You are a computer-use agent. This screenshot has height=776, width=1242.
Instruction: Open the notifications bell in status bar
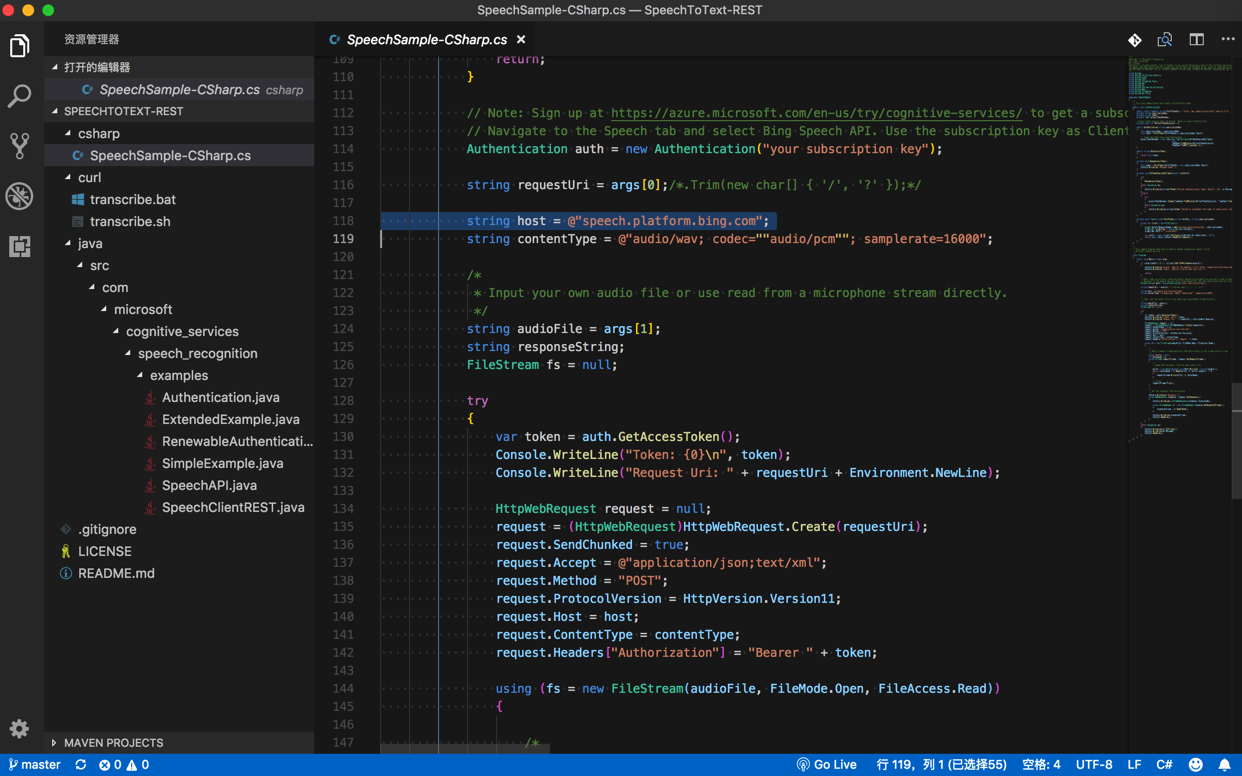1224,765
